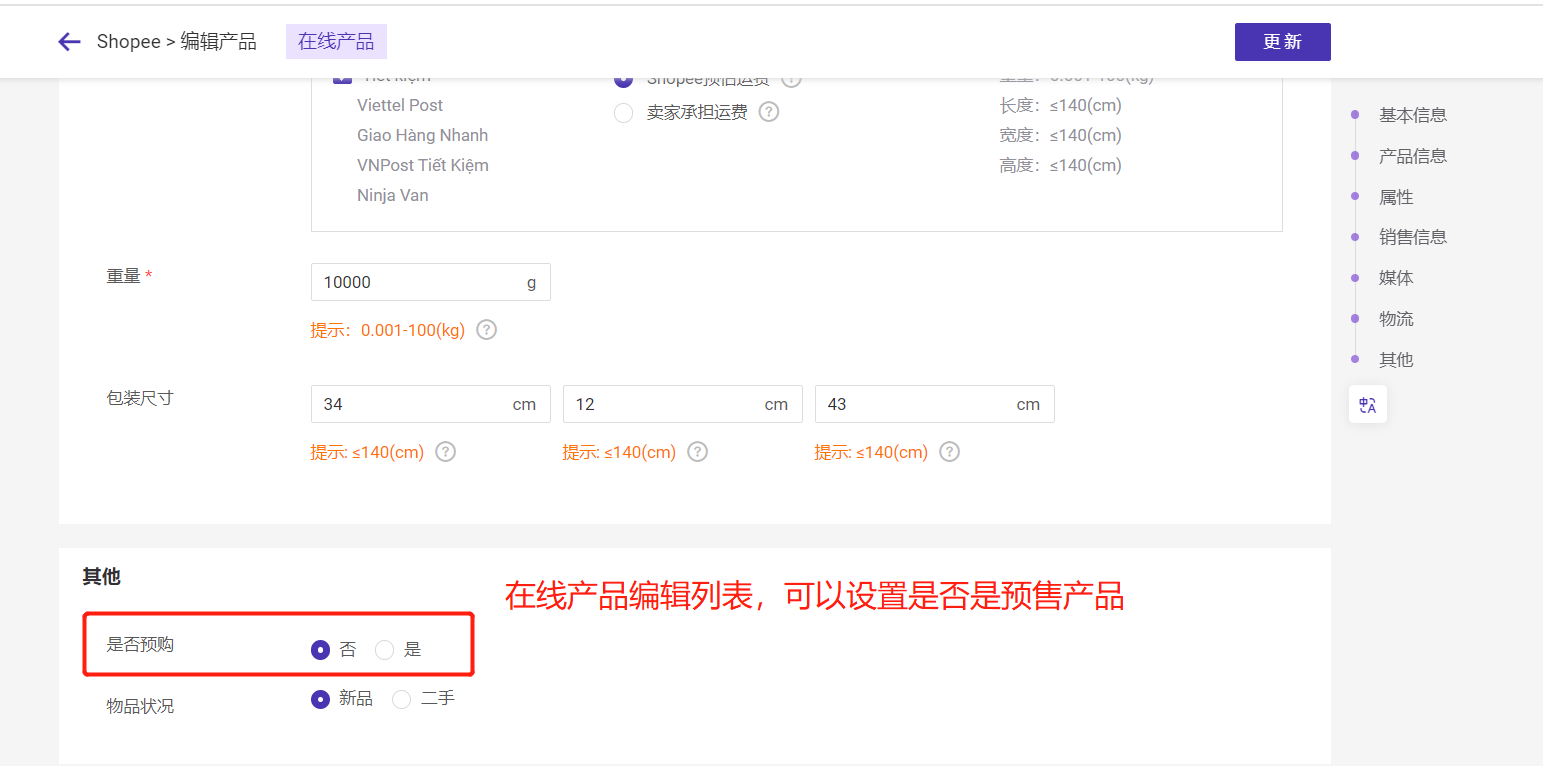The image size is (1543, 766).
Task: Select 二手 for 物品状况
Action: pyautogui.click(x=402, y=700)
